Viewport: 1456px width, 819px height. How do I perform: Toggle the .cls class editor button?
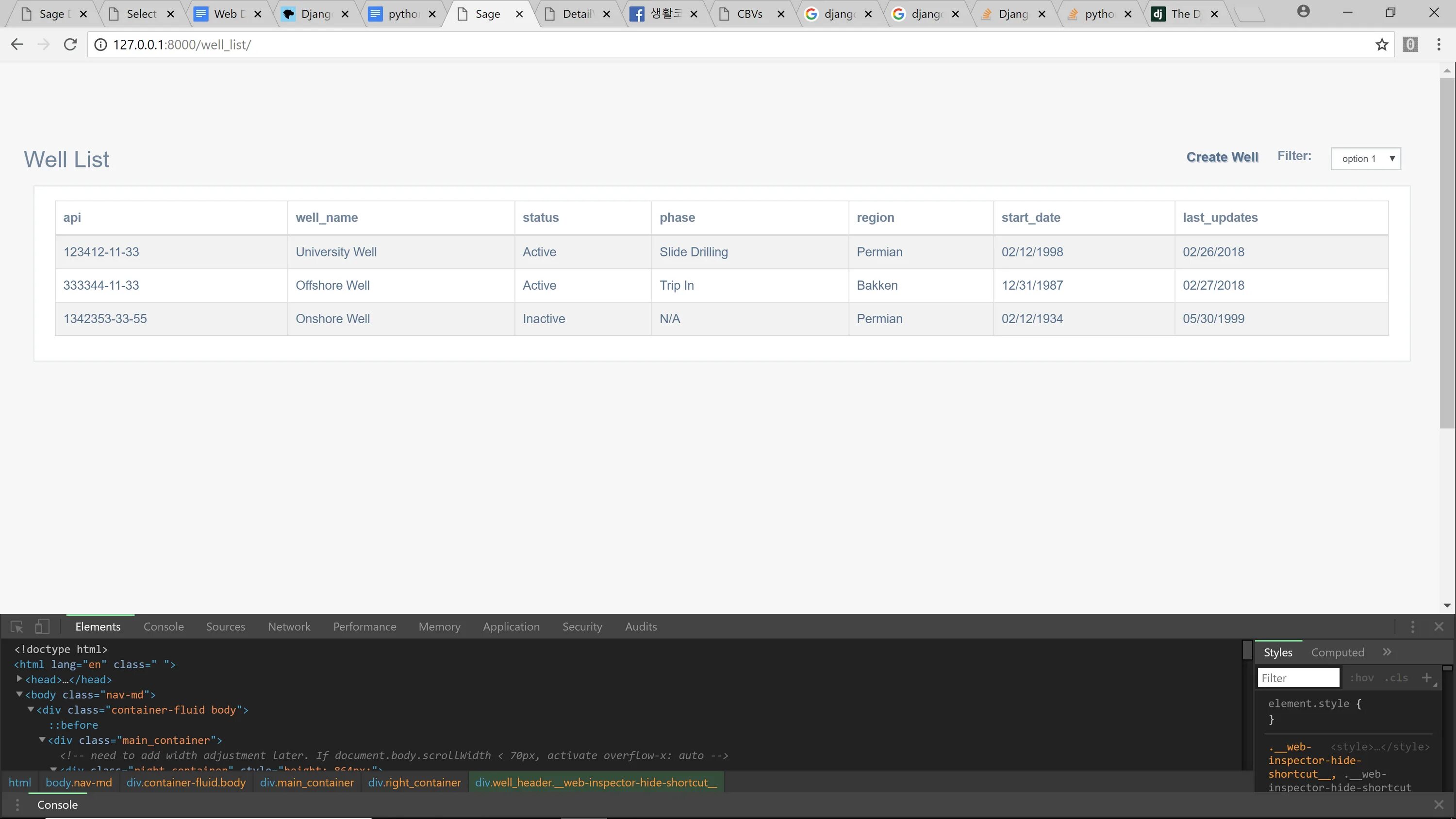(1396, 678)
